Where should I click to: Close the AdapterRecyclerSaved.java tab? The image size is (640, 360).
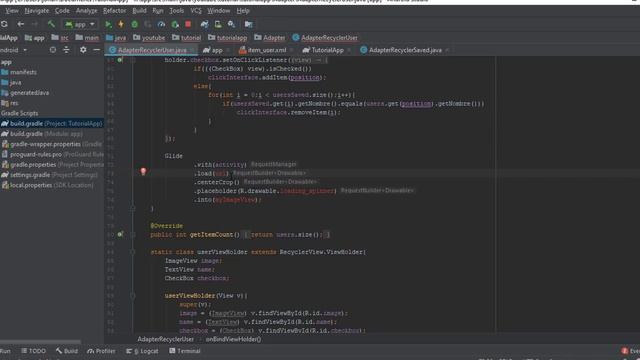click(x=447, y=50)
